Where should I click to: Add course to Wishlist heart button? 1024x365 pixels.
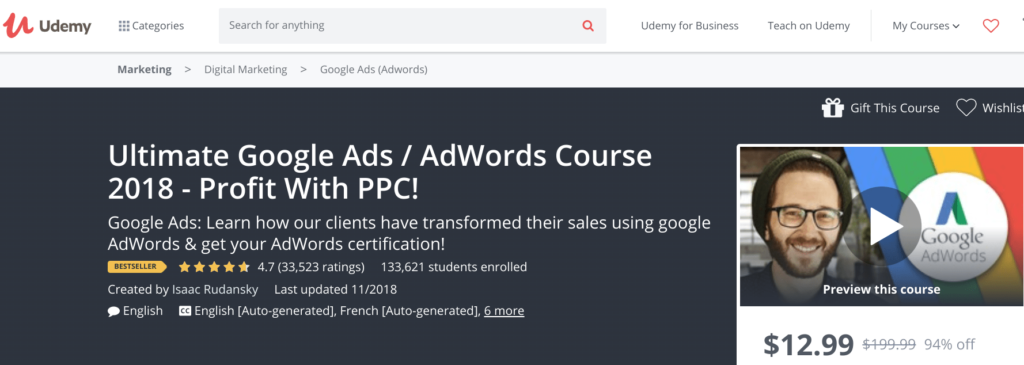(x=967, y=108)
